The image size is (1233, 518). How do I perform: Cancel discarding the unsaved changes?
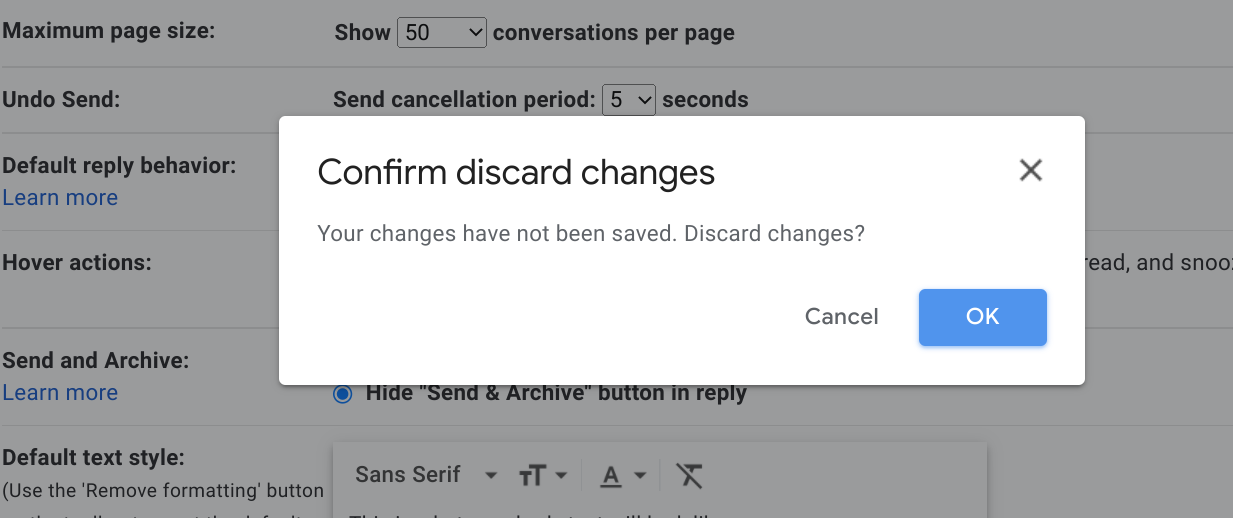[842, 317]
